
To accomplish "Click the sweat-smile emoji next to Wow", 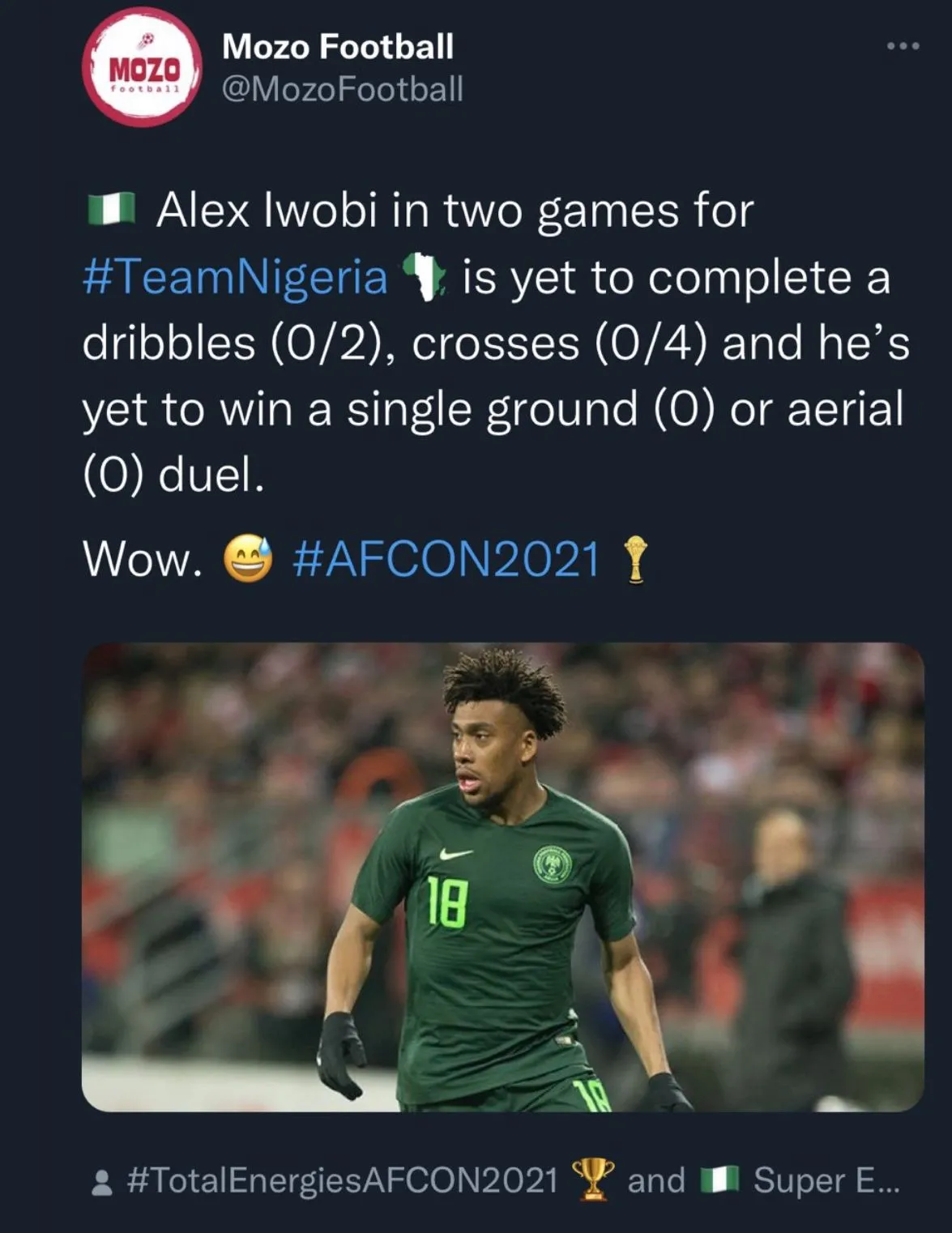I will [x=247, y=559].
